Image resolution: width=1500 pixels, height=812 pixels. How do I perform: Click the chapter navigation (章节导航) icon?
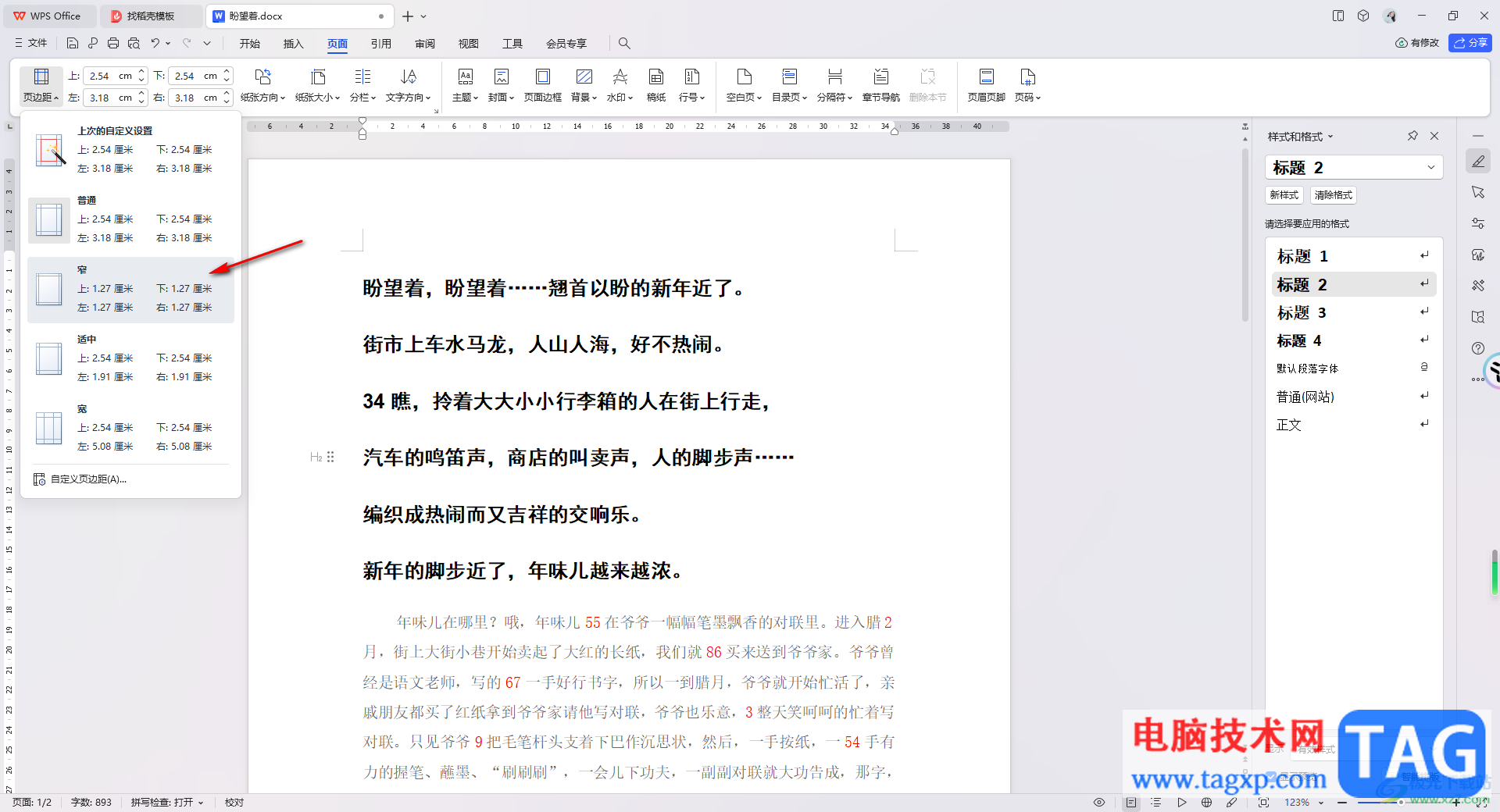(881, 85)
